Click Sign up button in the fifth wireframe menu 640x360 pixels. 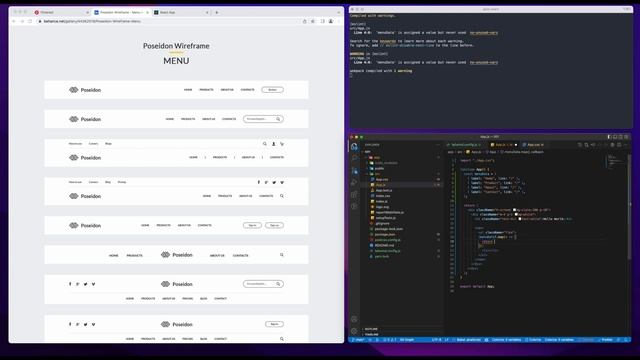pyautogui.click(x=274, y=225)
